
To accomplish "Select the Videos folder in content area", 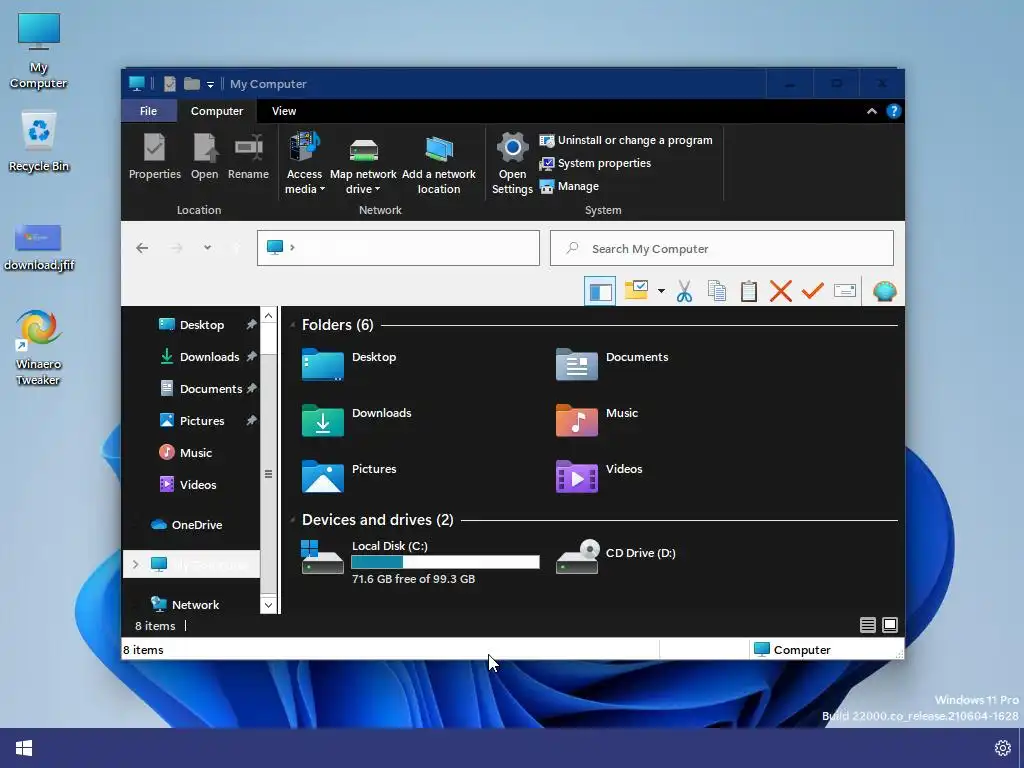I will tap(600, 477).
